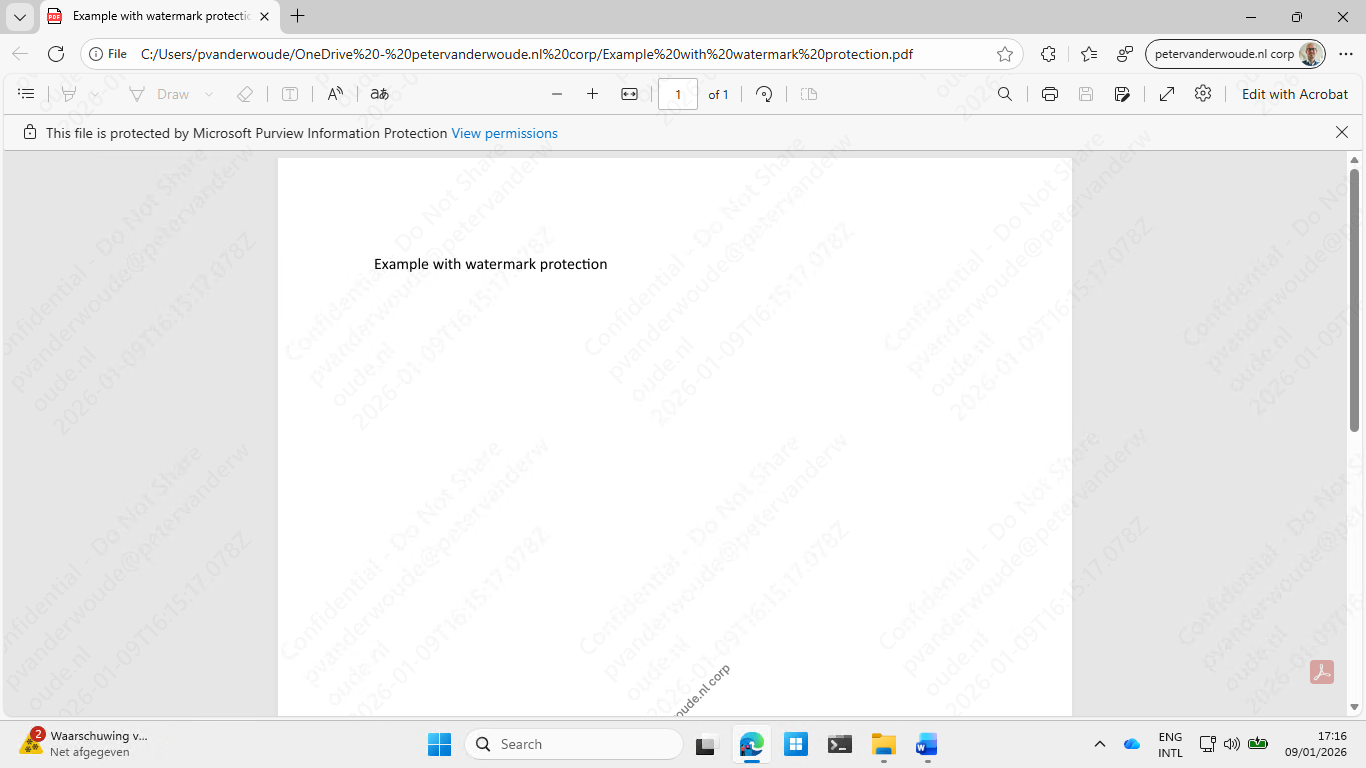Click the address bar URL
Screen dimensions: 1366x768
(526, 54)
